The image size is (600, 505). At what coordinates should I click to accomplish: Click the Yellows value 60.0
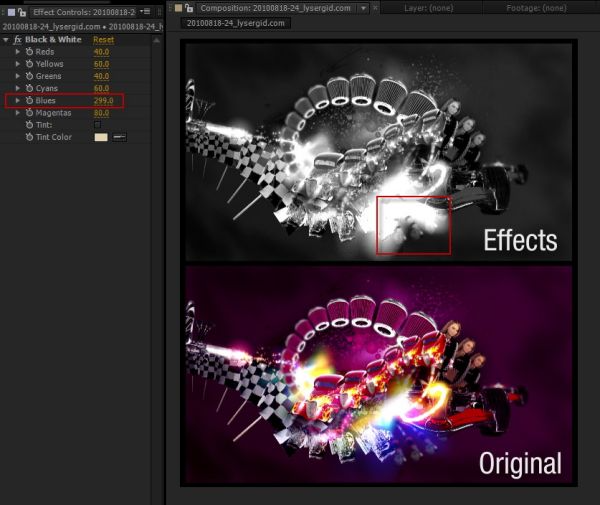[x=101, y=64]
